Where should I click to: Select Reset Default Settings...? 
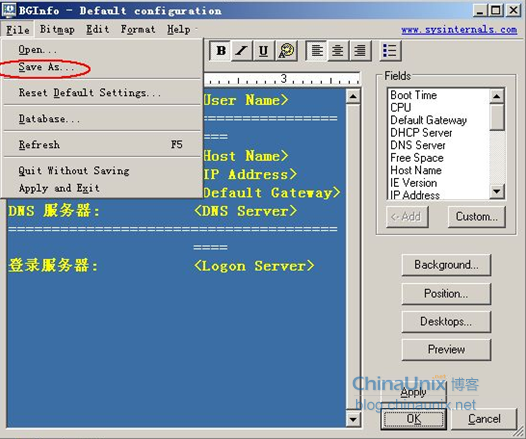coord(102,93)
